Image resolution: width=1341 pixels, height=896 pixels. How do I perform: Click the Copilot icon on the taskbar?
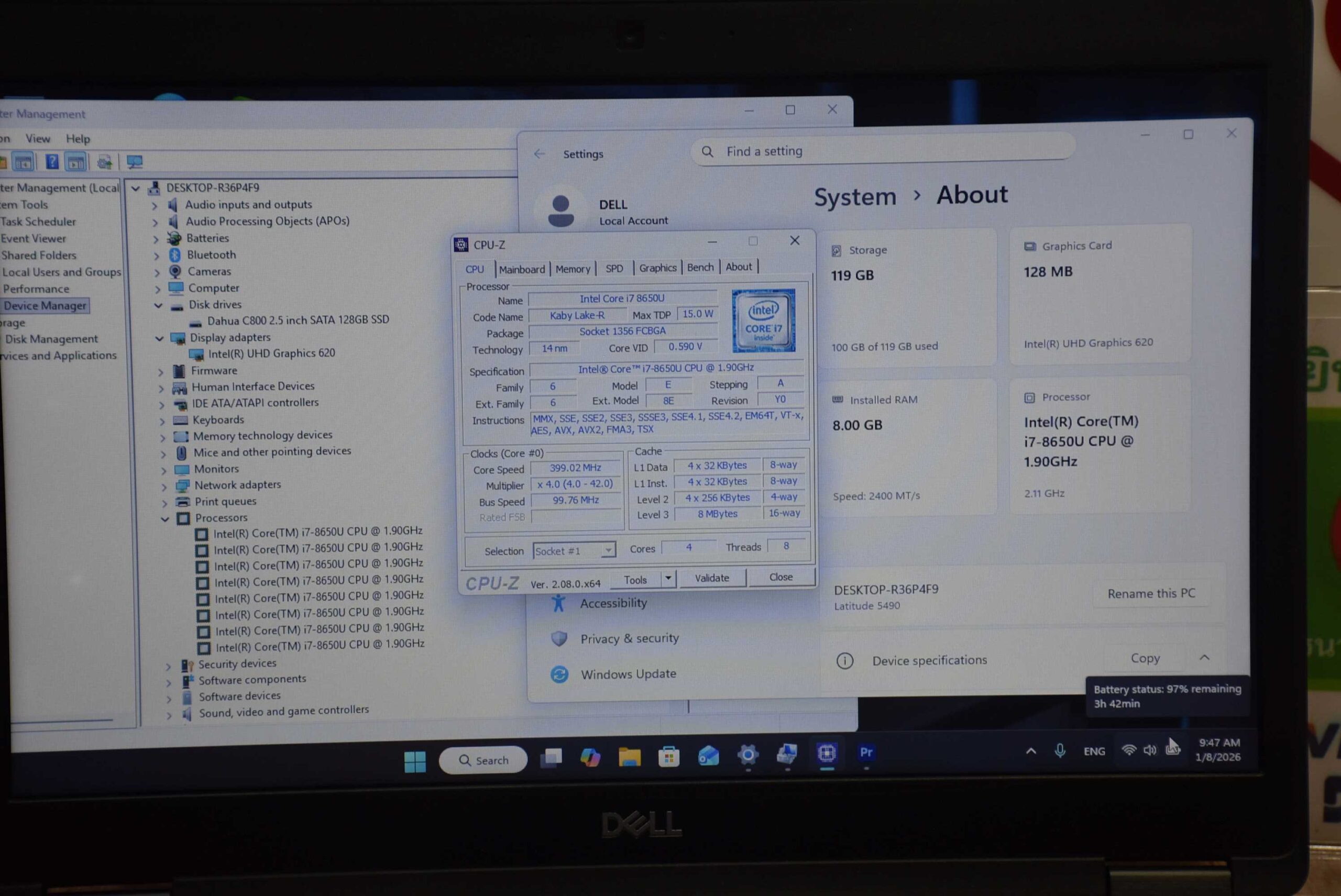click(x=590, y=758)
